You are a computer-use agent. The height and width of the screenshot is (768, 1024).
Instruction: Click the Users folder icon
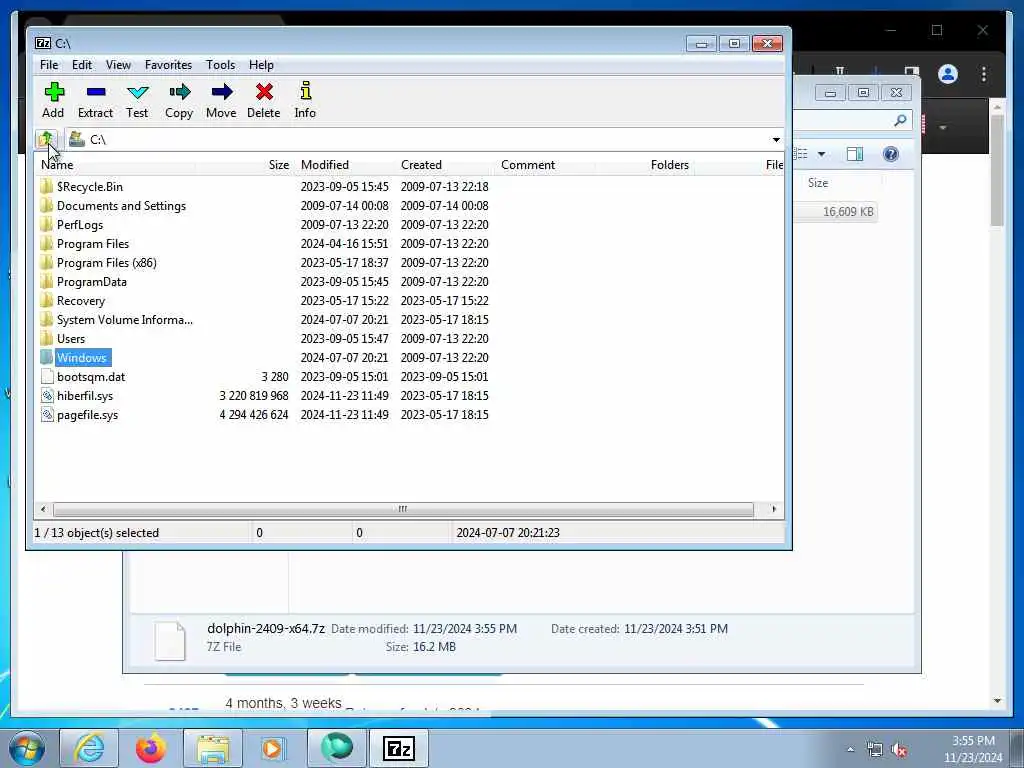tap(46, 338)
